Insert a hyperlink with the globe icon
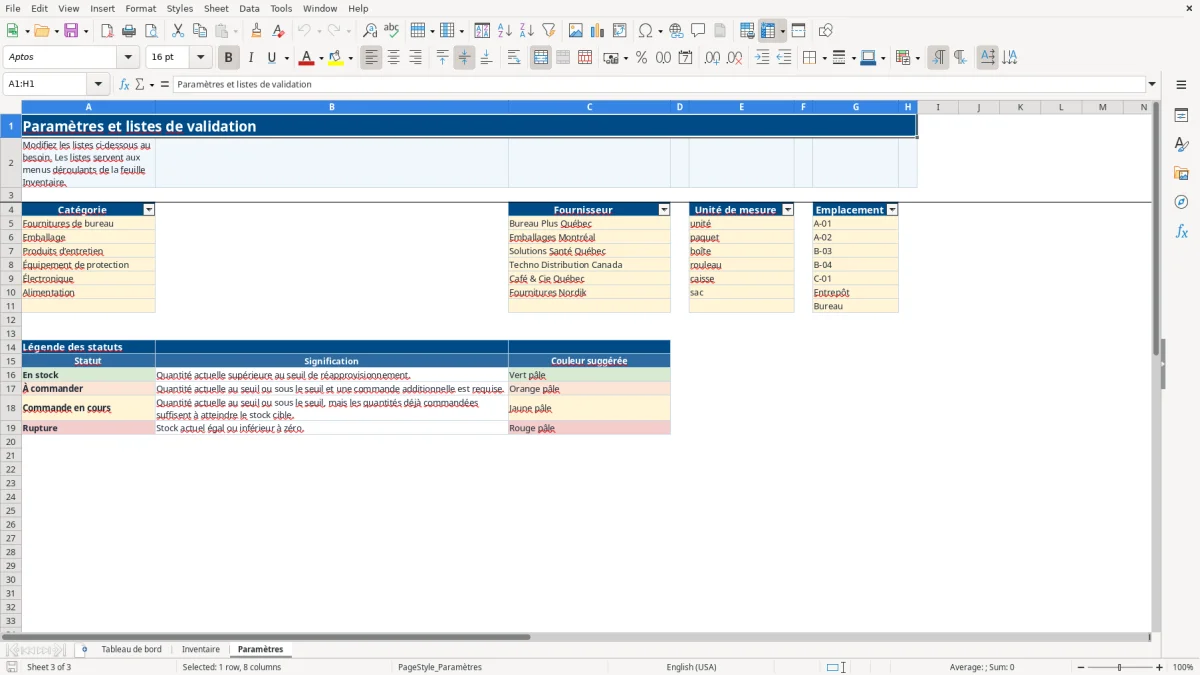The width and height of the screenshot is (1200, 675). (676, 31)
